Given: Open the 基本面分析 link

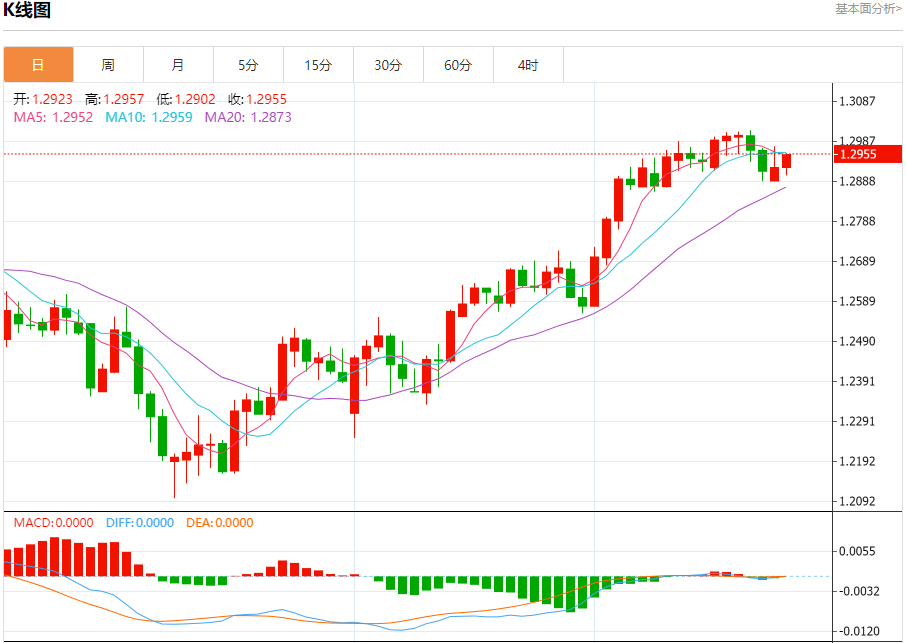Looking at the screenshot, I should [x=868, y=9].
